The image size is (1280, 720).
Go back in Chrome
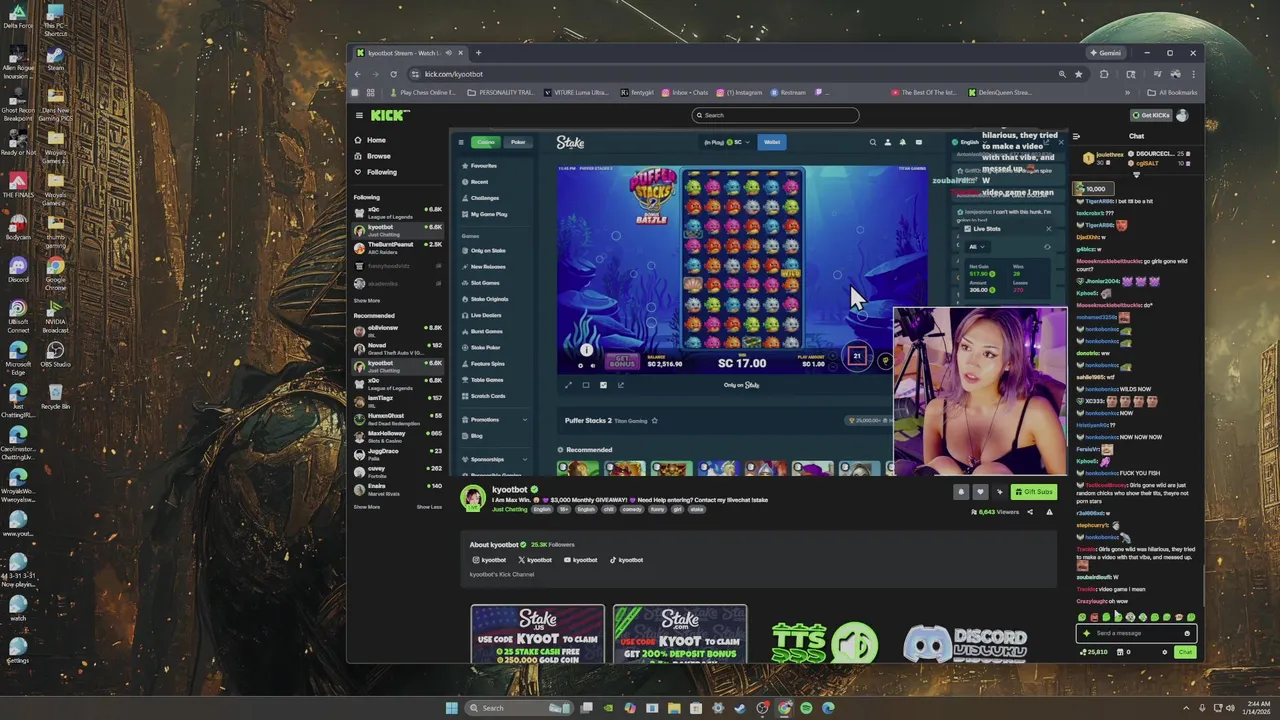tap(357, 74)
